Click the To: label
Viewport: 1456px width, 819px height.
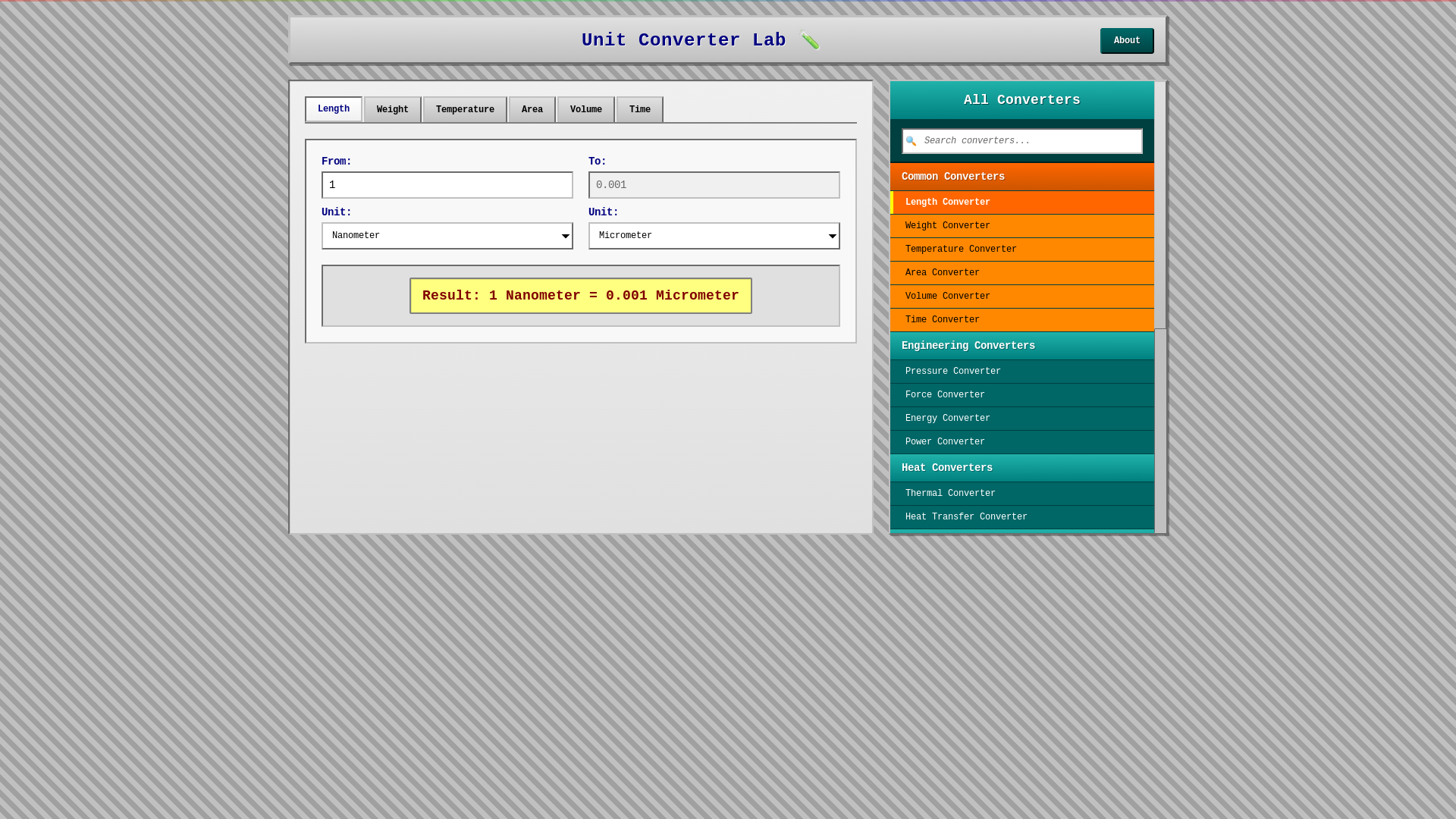tap(598, 162)
